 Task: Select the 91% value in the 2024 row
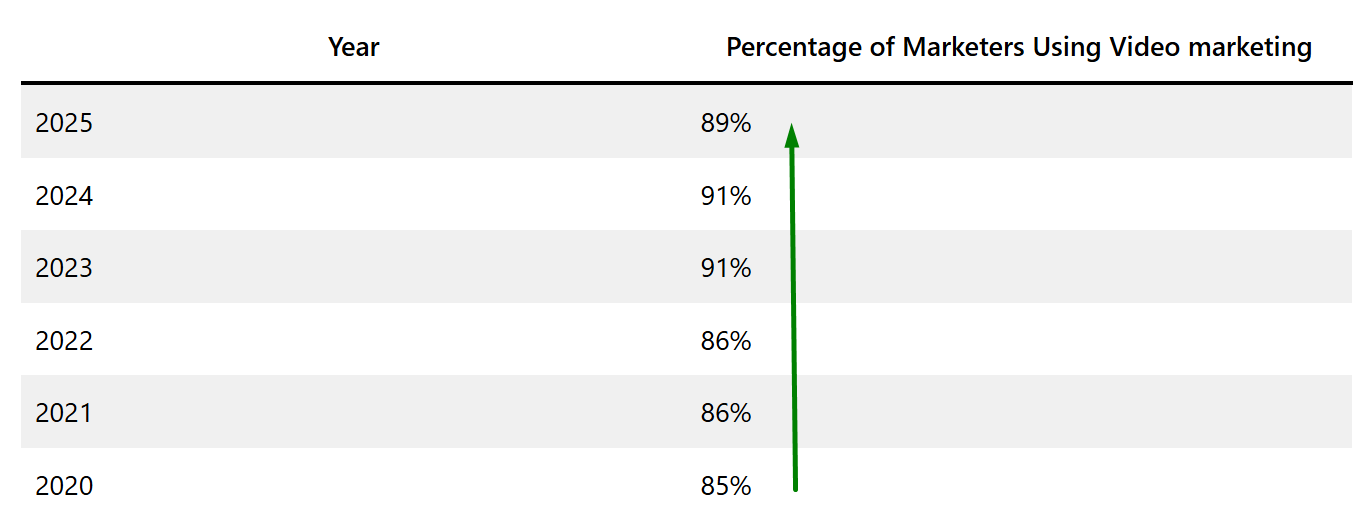[726, 197]
